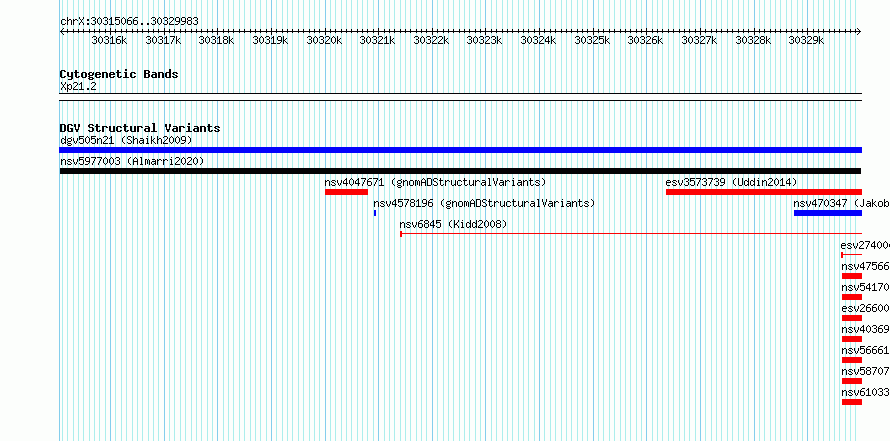The image size is (890, 441).
Task: Click the red bar under nsv58707 label
Action: coord(851,381)
